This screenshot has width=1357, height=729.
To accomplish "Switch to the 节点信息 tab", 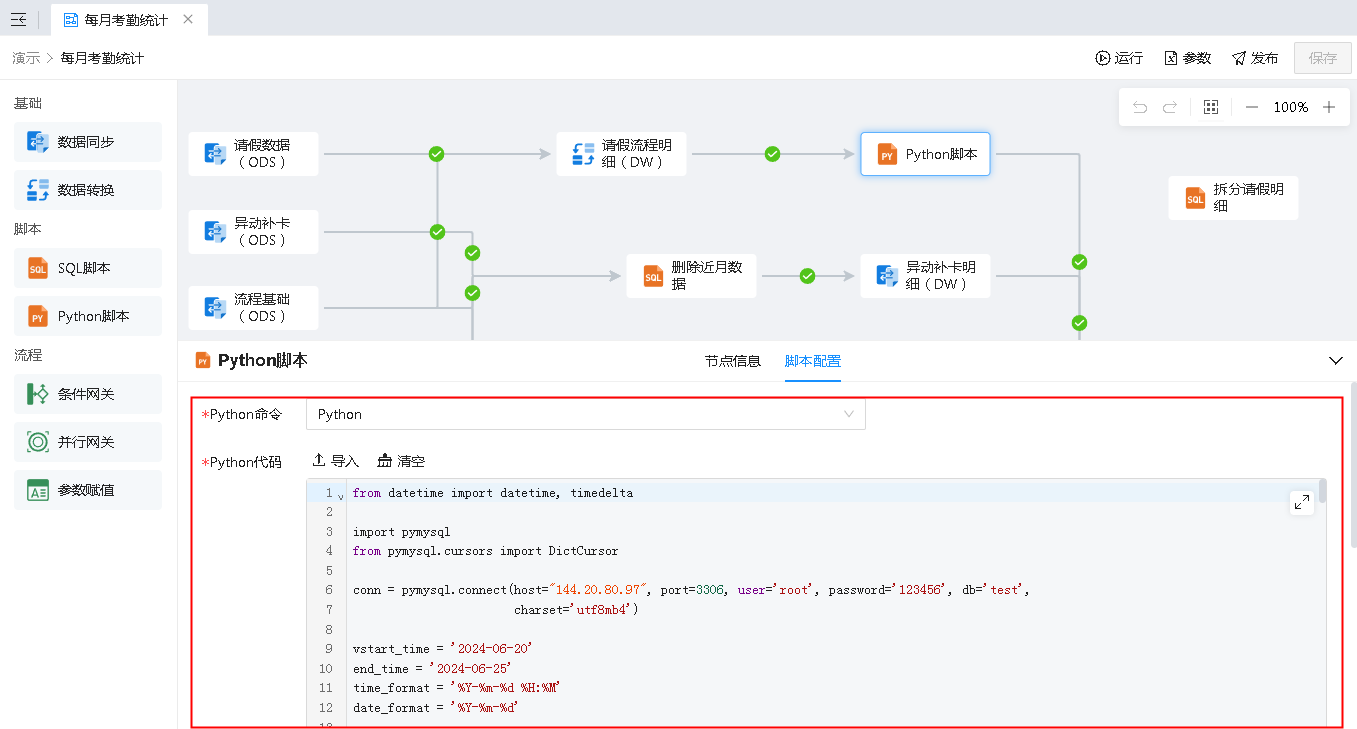I will coord(732,361).
